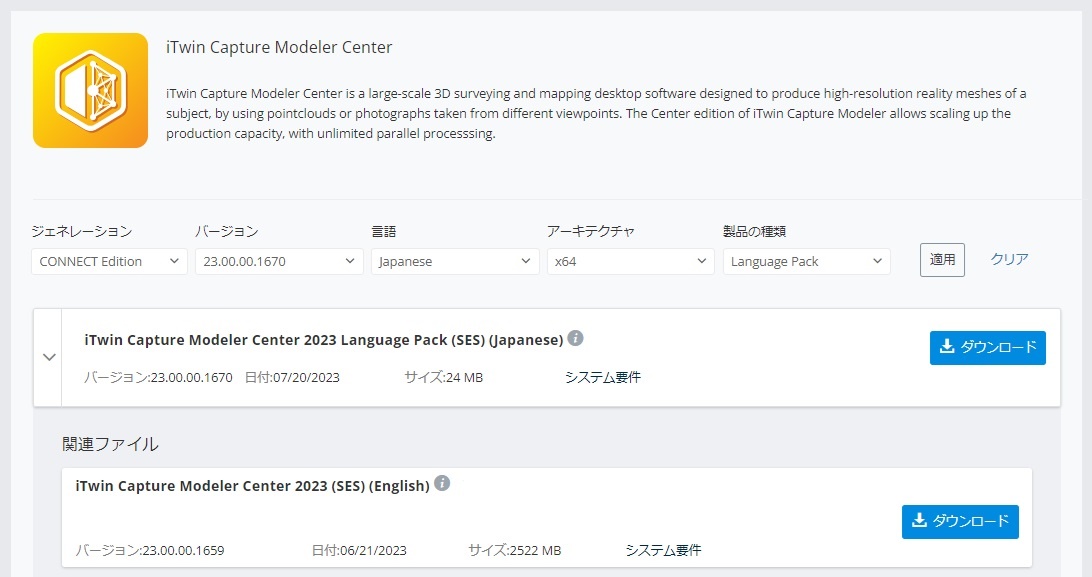Image resolution: width=1092 pixels, height=577 pixels.
Task: Click date text 06/21/2023
Action: (x=373, y=551)
